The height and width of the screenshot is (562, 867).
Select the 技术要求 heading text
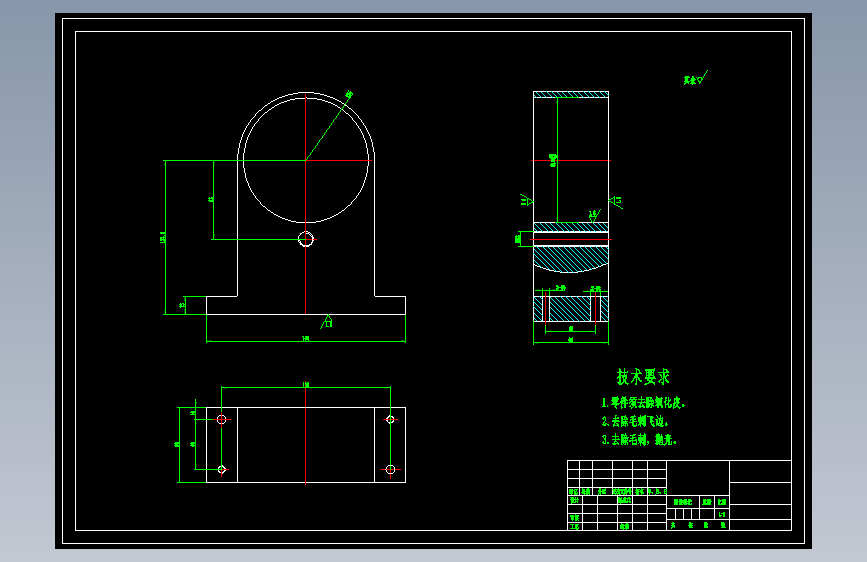tap(643, 377)
